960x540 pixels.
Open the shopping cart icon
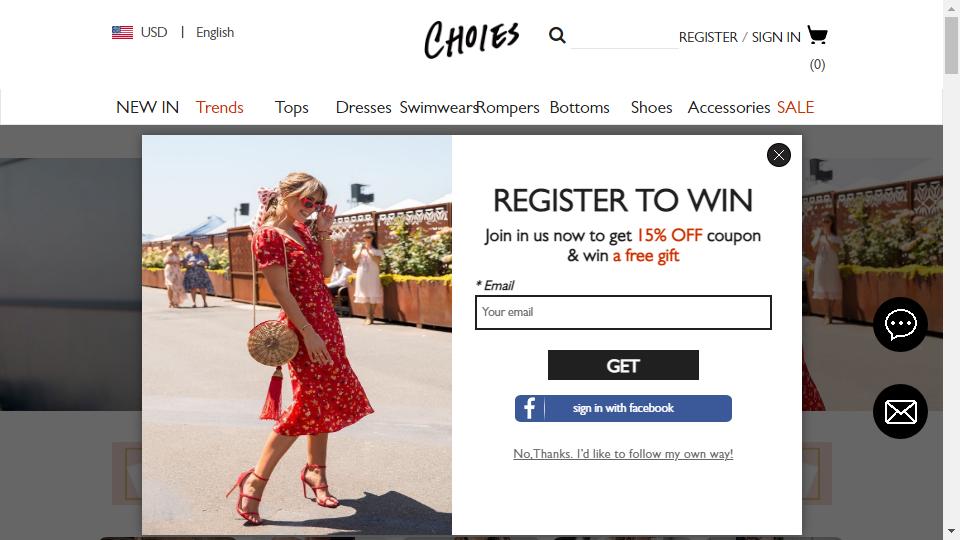817,35
